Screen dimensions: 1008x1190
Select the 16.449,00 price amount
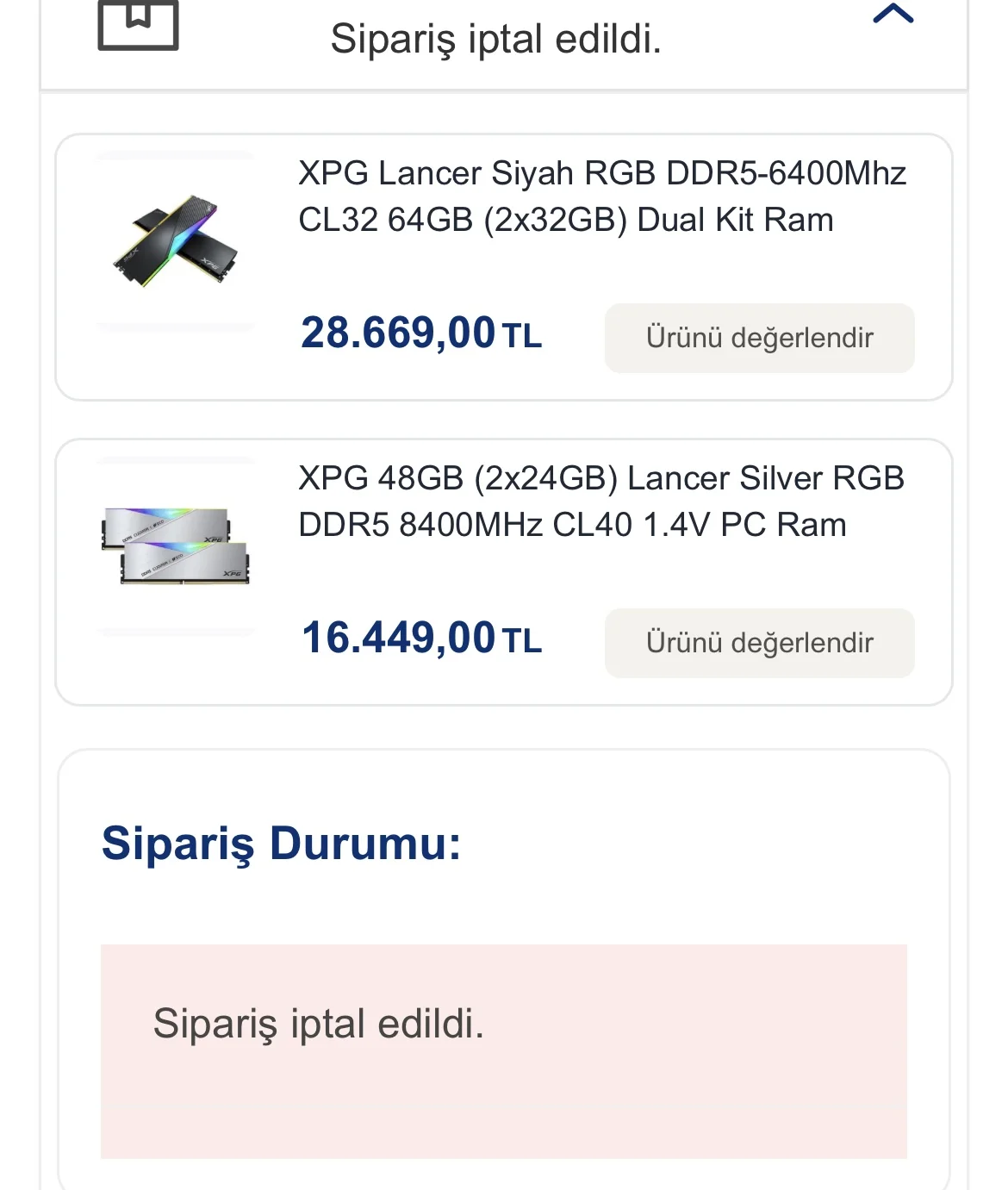click(398, 638)
